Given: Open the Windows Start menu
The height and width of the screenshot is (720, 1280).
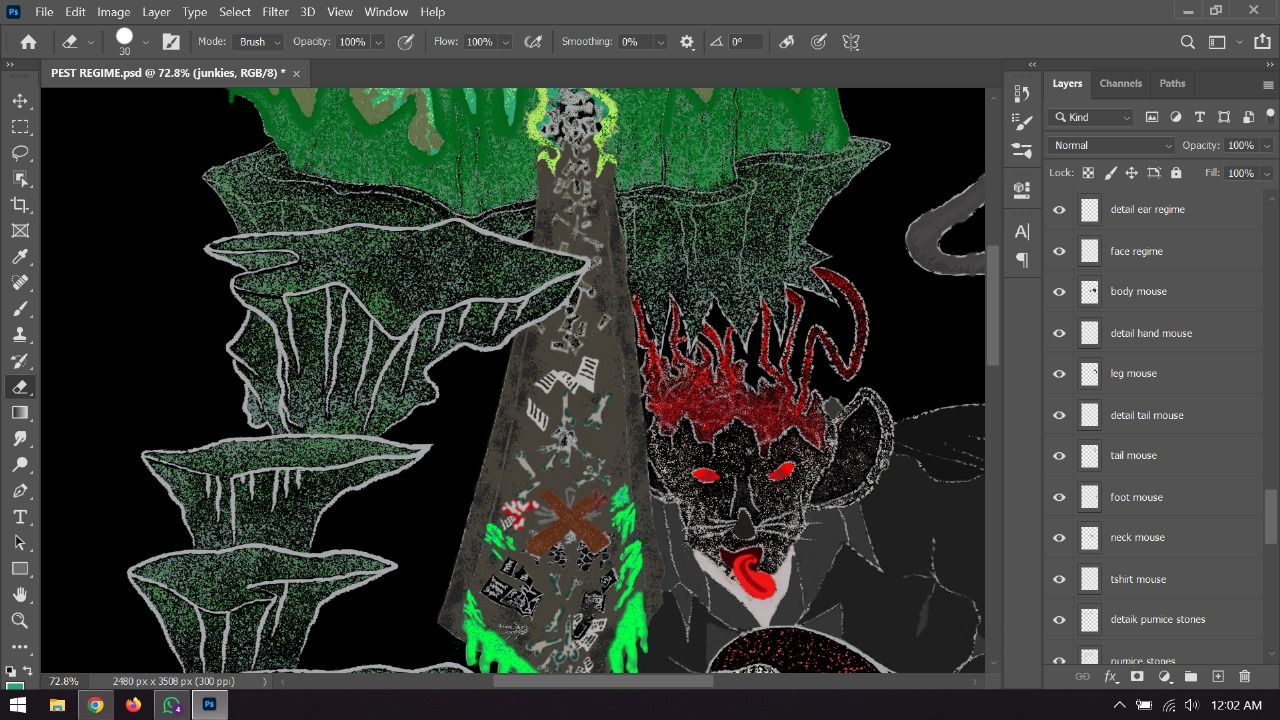Looking at the screenshot, I should [19, 705].
